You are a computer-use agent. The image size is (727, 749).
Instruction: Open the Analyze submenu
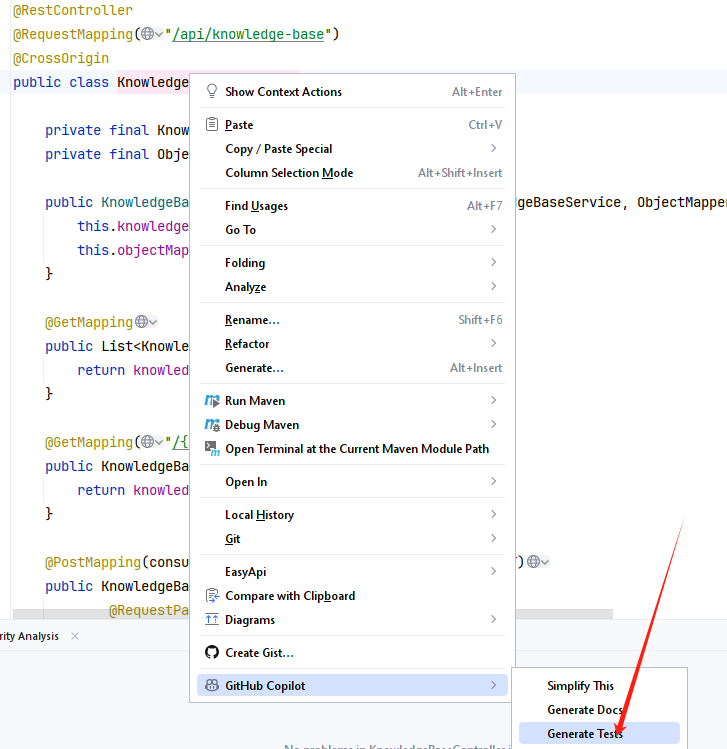(352, 287)
